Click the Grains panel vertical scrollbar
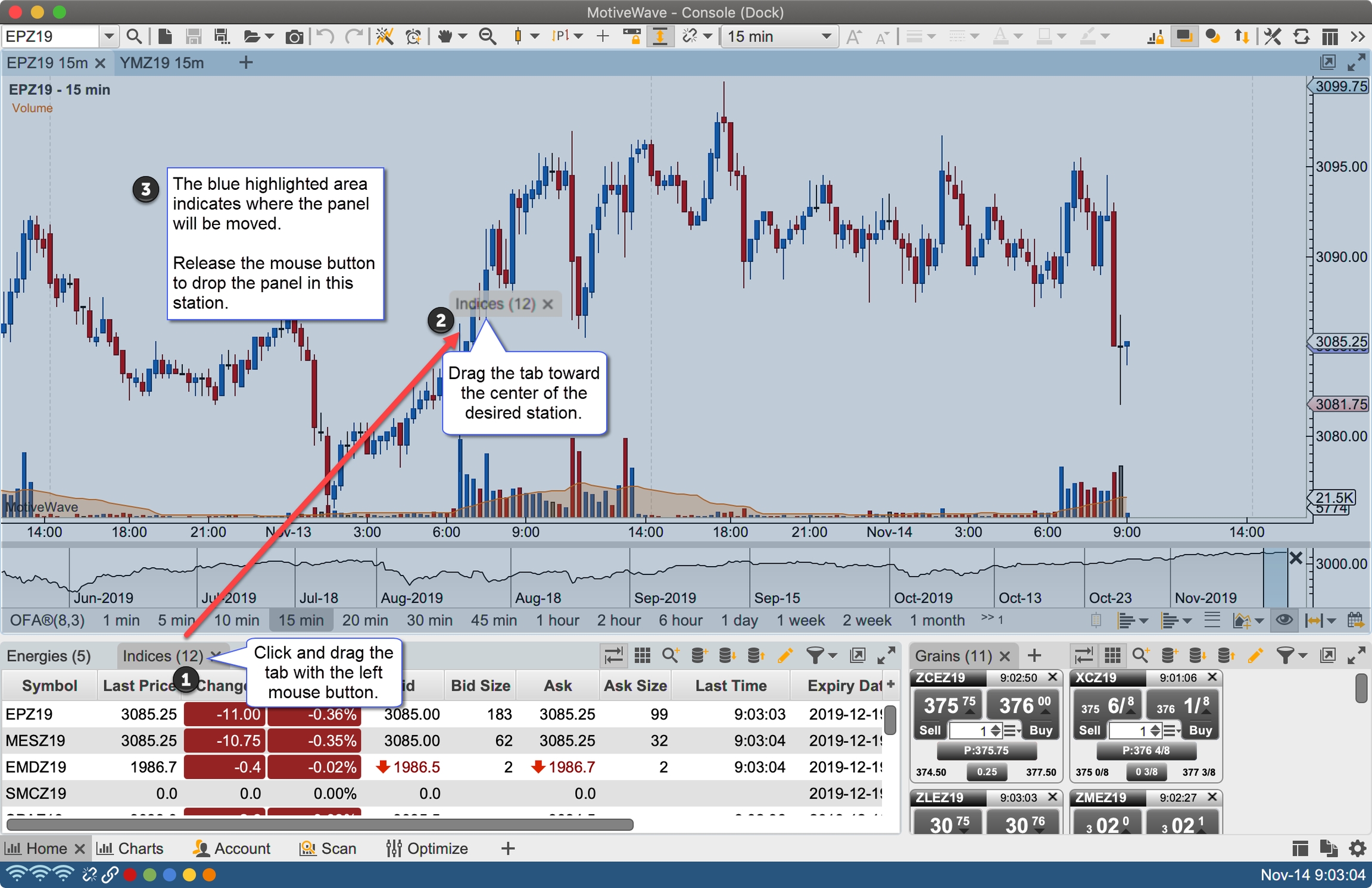 (1361, 689)
